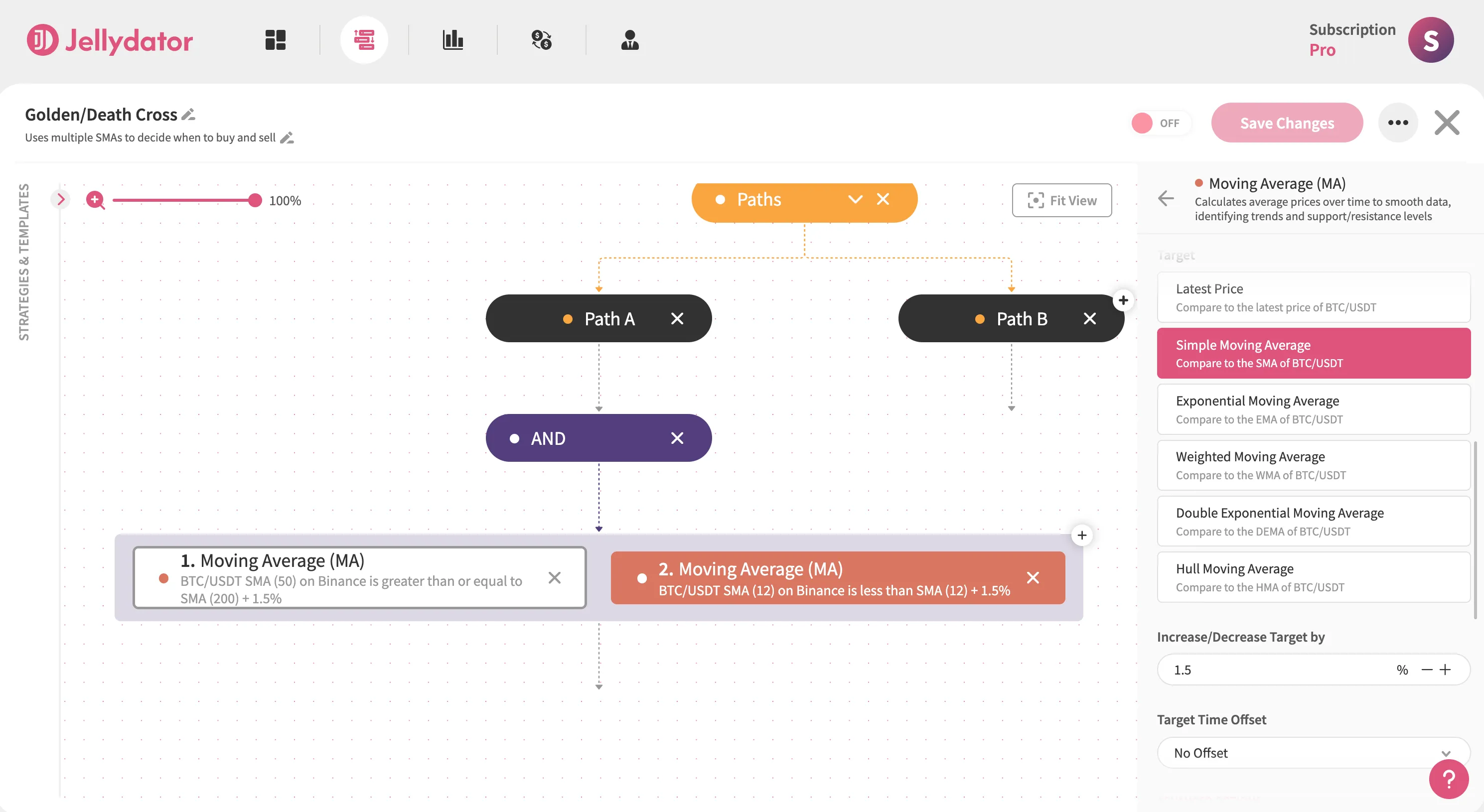Select Latest Price target
Viewport: 1484px width, 812px height.
(1314, 297)
